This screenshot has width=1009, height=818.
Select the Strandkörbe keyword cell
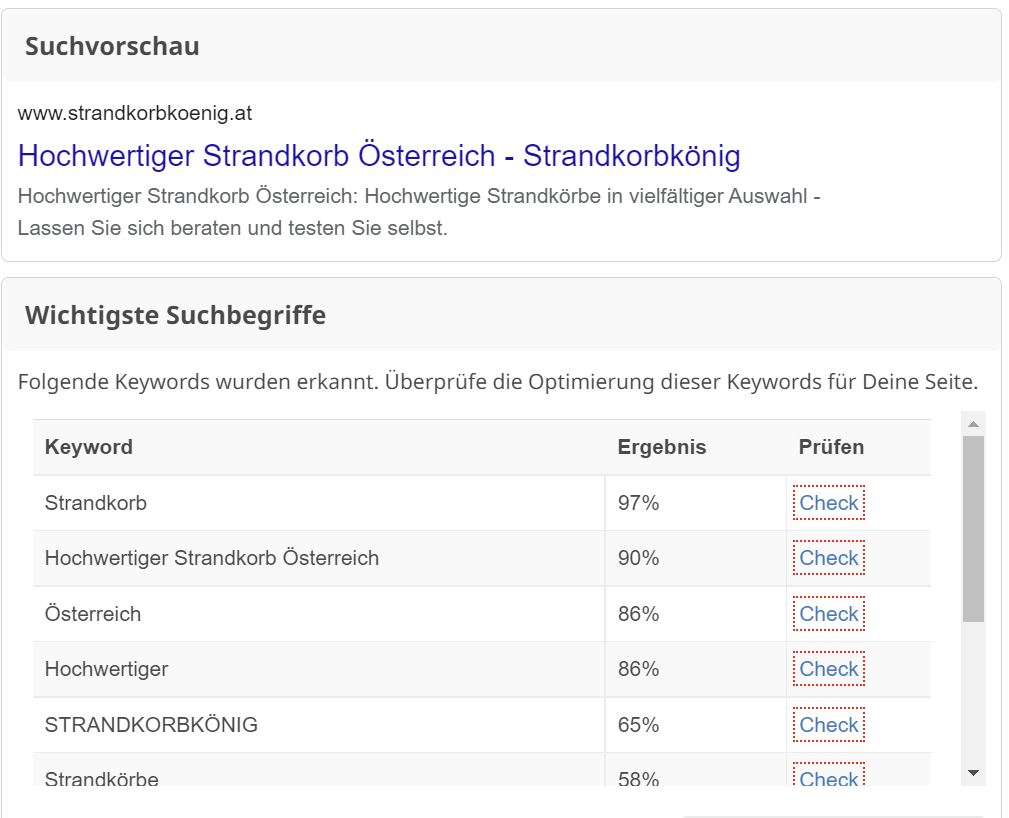pyautogui.click(x=319, y=770)
